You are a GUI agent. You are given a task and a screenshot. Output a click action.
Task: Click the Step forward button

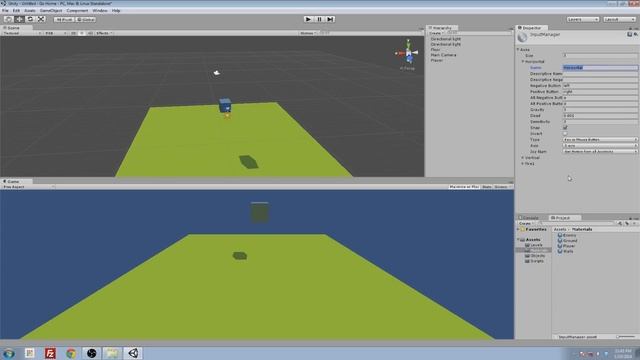tap(330, 19)
